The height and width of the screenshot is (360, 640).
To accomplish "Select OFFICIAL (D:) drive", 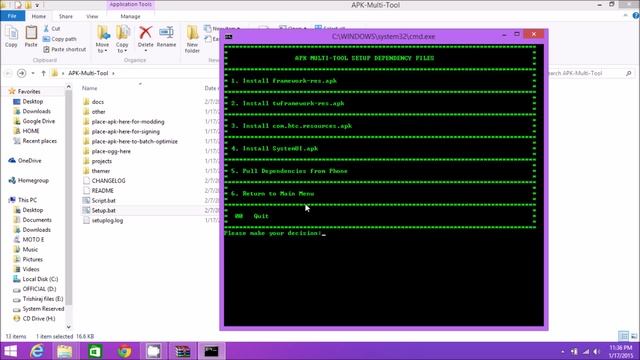I will pyautogui.click(x=39, y=289).
